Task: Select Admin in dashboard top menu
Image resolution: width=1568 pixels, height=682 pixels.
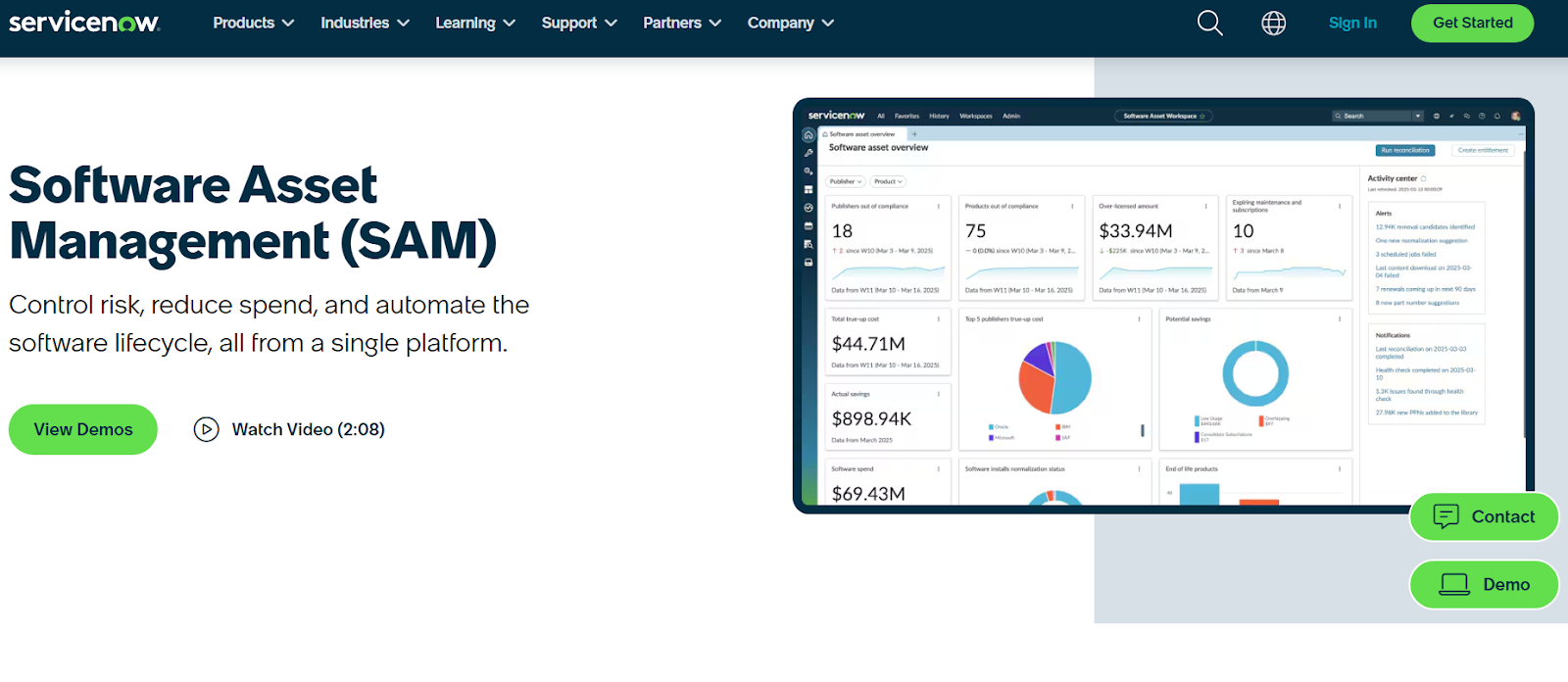Action: pyautogui.click(x=1011, y=116)
